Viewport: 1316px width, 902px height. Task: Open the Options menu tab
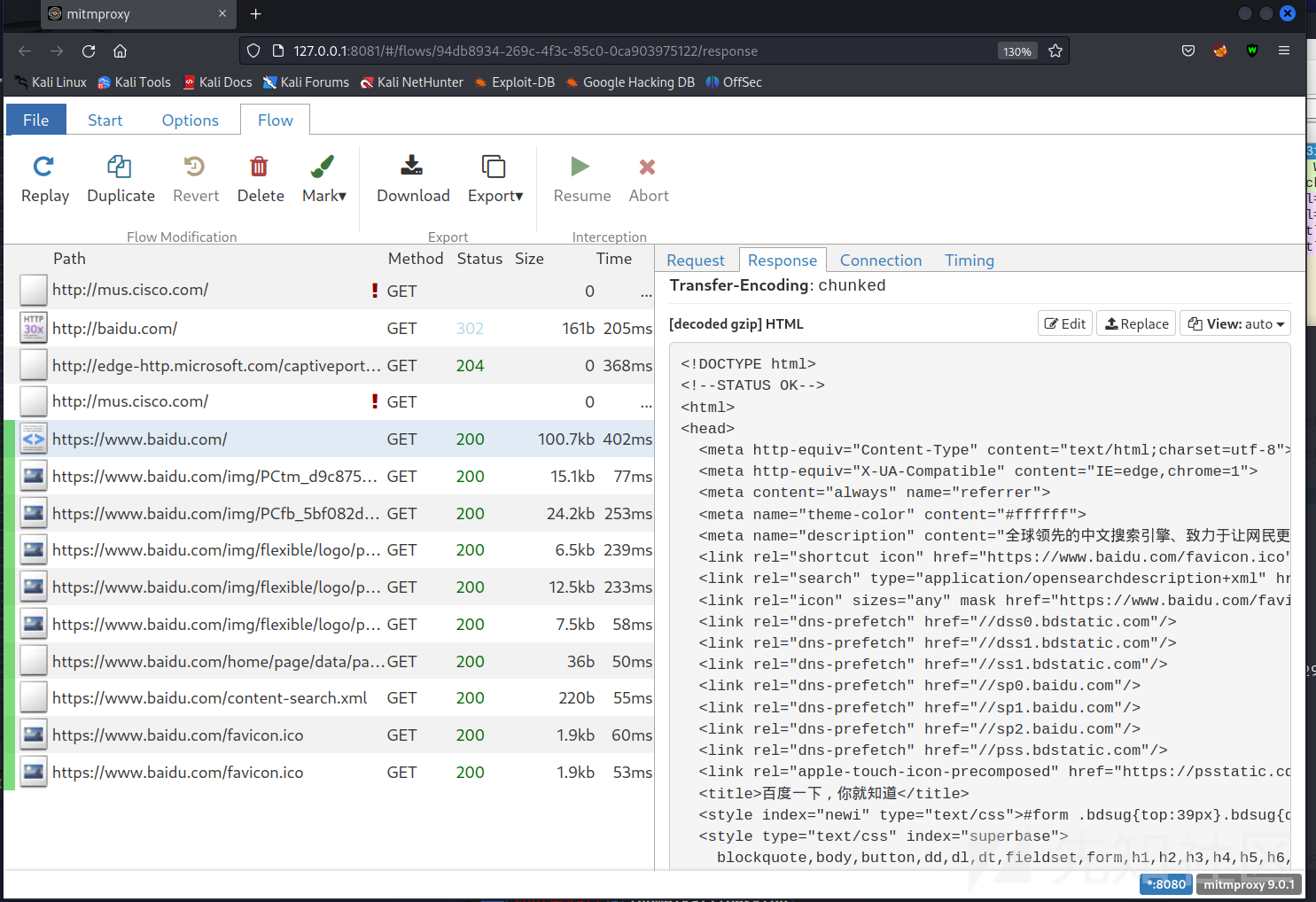pos(190,121)
